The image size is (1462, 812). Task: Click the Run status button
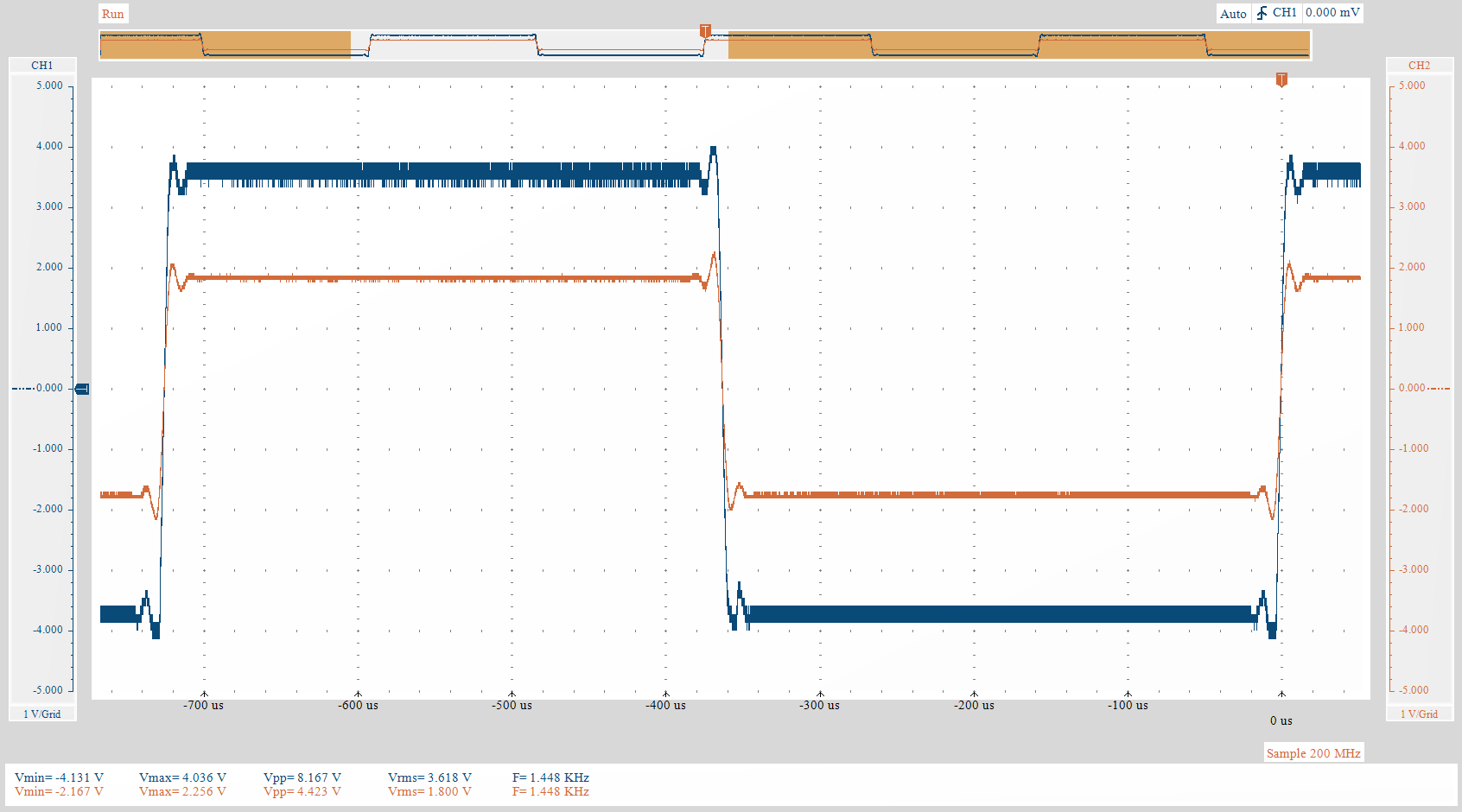point(113,14)
